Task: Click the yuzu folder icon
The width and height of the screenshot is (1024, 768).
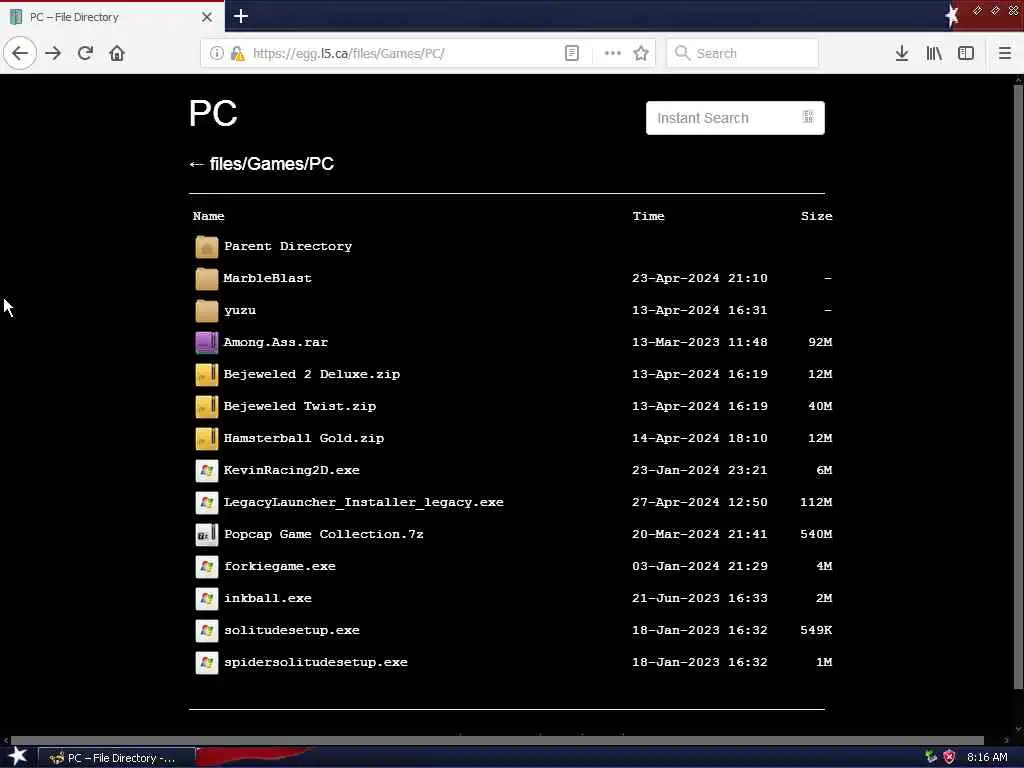Action: click(x=206, y=311)
